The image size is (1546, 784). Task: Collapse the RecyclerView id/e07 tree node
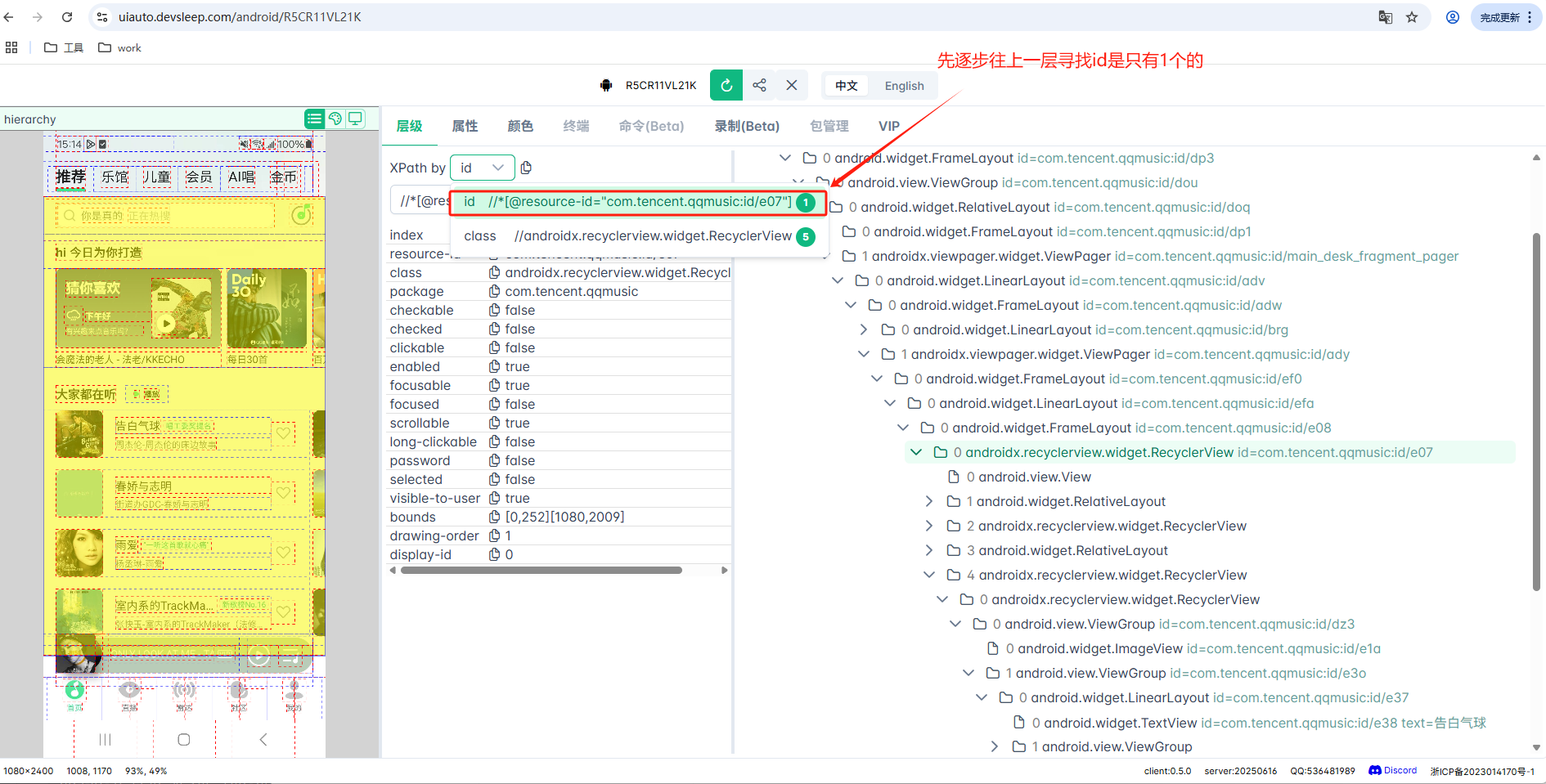[915, 451]
